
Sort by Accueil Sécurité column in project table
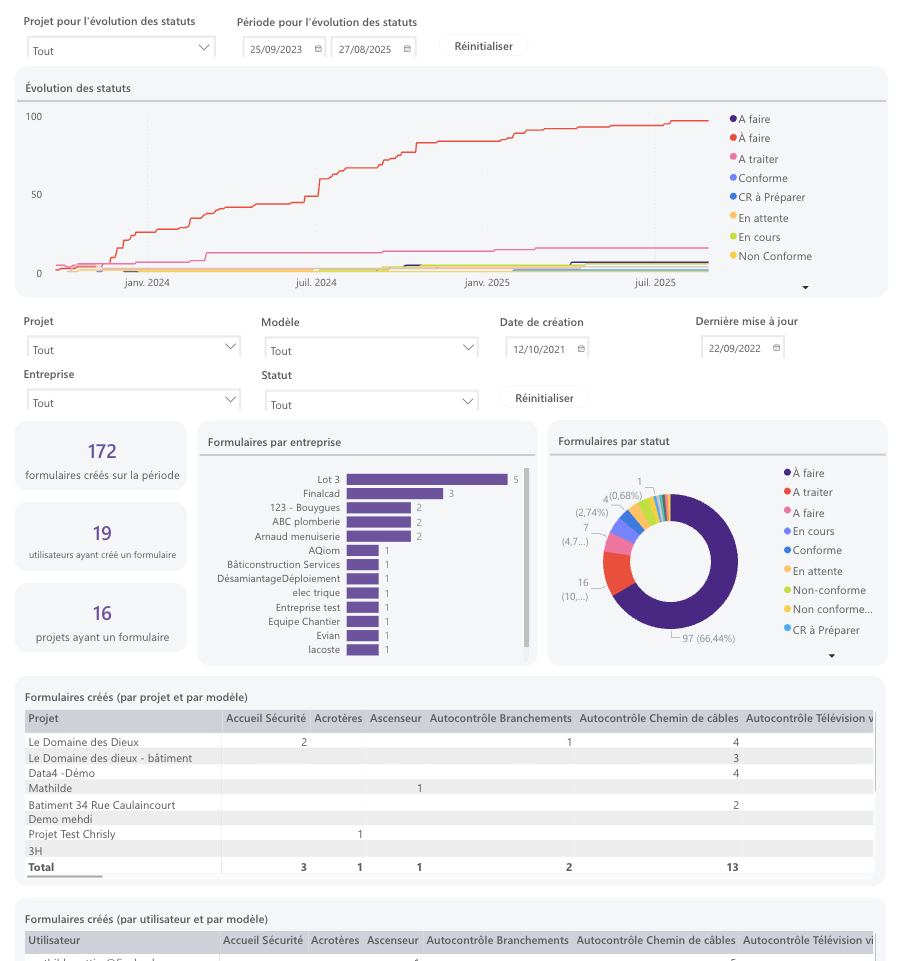point(266,718)
